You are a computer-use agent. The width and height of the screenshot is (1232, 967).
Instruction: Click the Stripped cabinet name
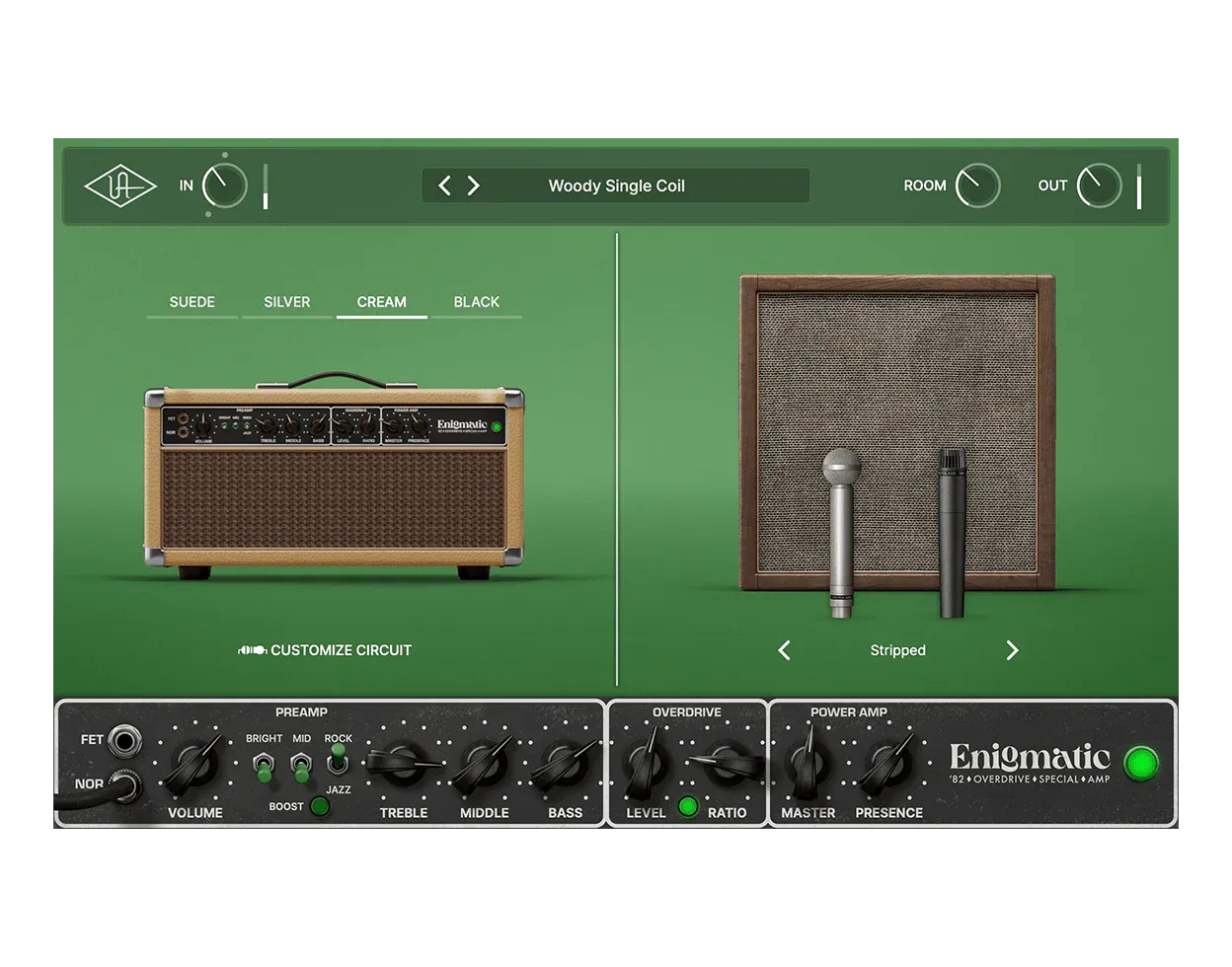click(x=897, y=650)
